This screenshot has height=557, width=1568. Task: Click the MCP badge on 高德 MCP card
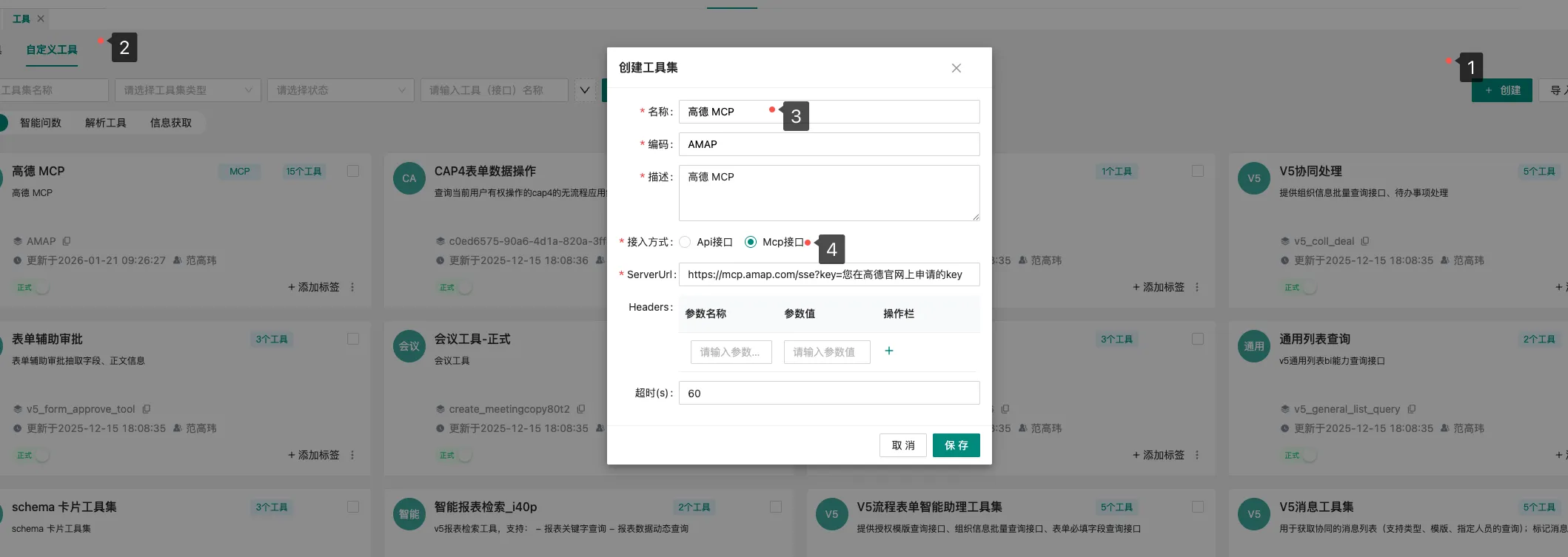coord(240,172)
